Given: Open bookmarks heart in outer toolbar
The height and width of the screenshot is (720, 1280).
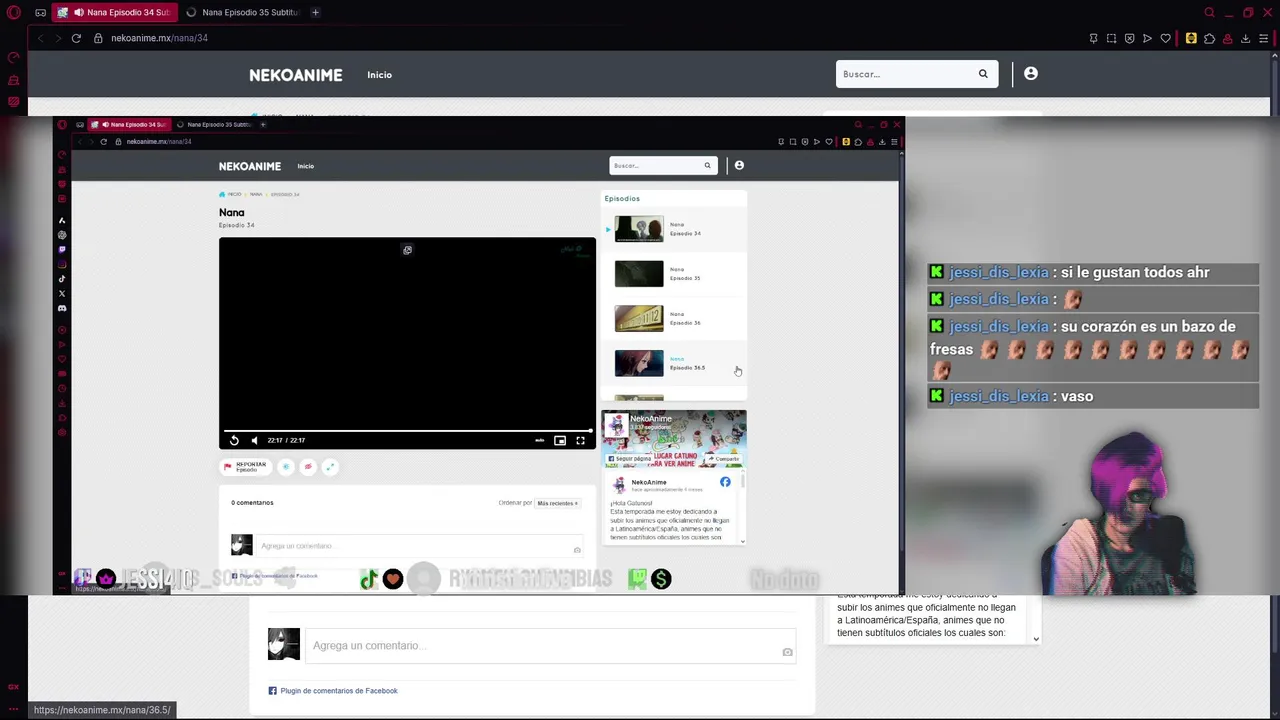Looking at the screenshot, I should coord(1165,38).
